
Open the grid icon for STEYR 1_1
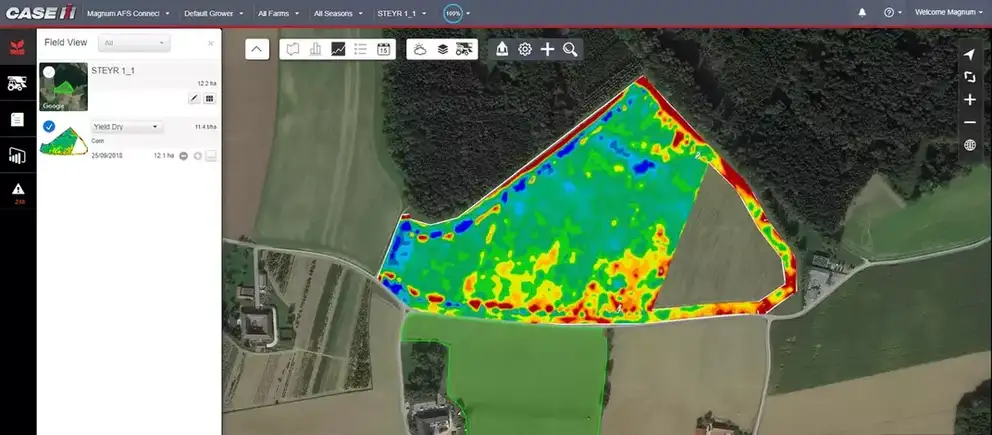(x=210, y=99)
